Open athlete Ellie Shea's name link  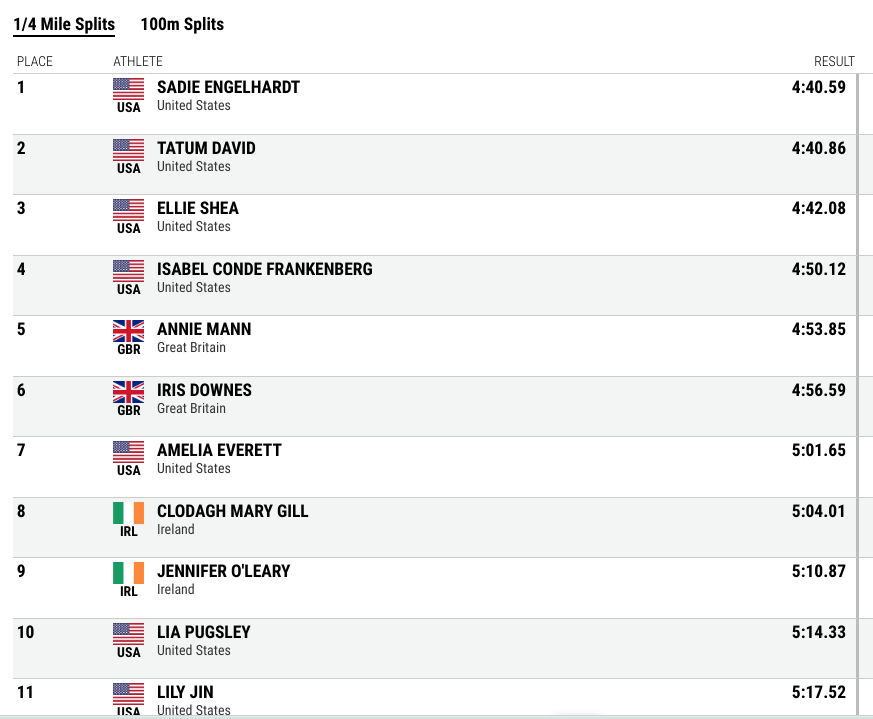click(198, 208)
